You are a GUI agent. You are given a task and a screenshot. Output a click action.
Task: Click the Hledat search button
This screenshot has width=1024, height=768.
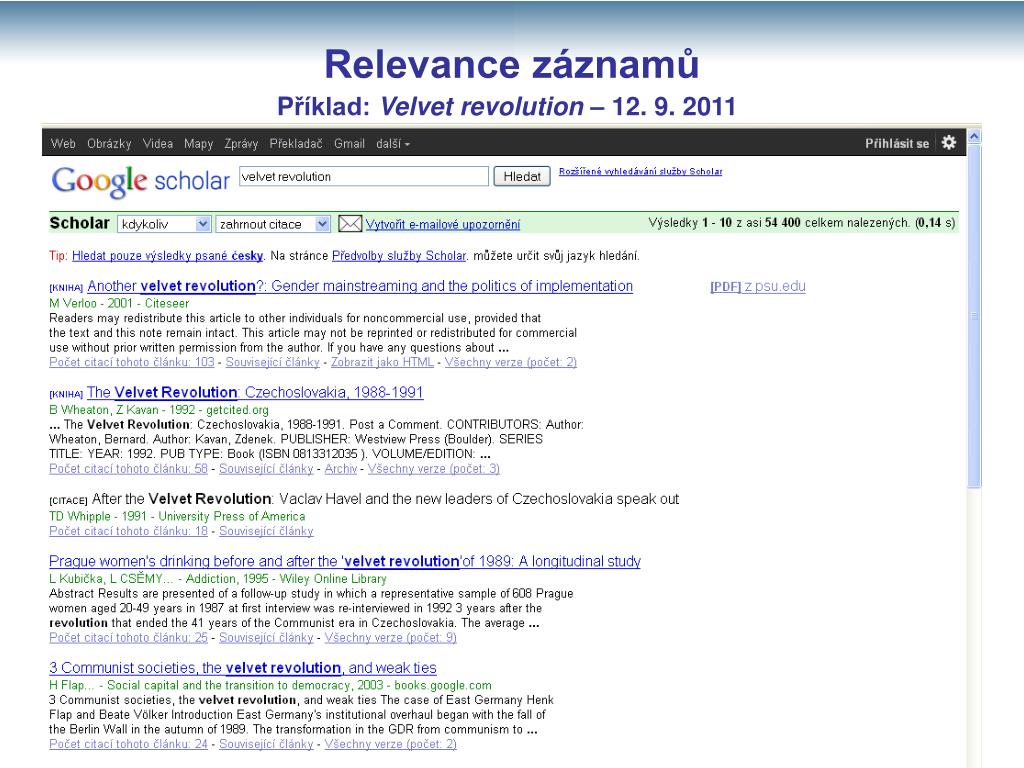522,176
